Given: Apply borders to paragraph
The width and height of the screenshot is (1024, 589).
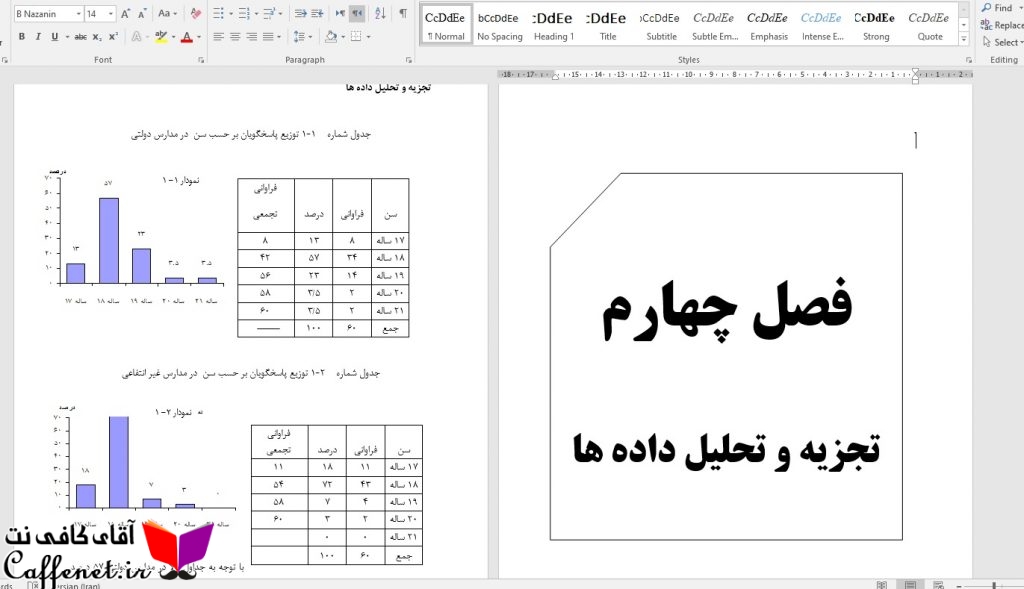Looking at the screenshot, I should (356, 37).
